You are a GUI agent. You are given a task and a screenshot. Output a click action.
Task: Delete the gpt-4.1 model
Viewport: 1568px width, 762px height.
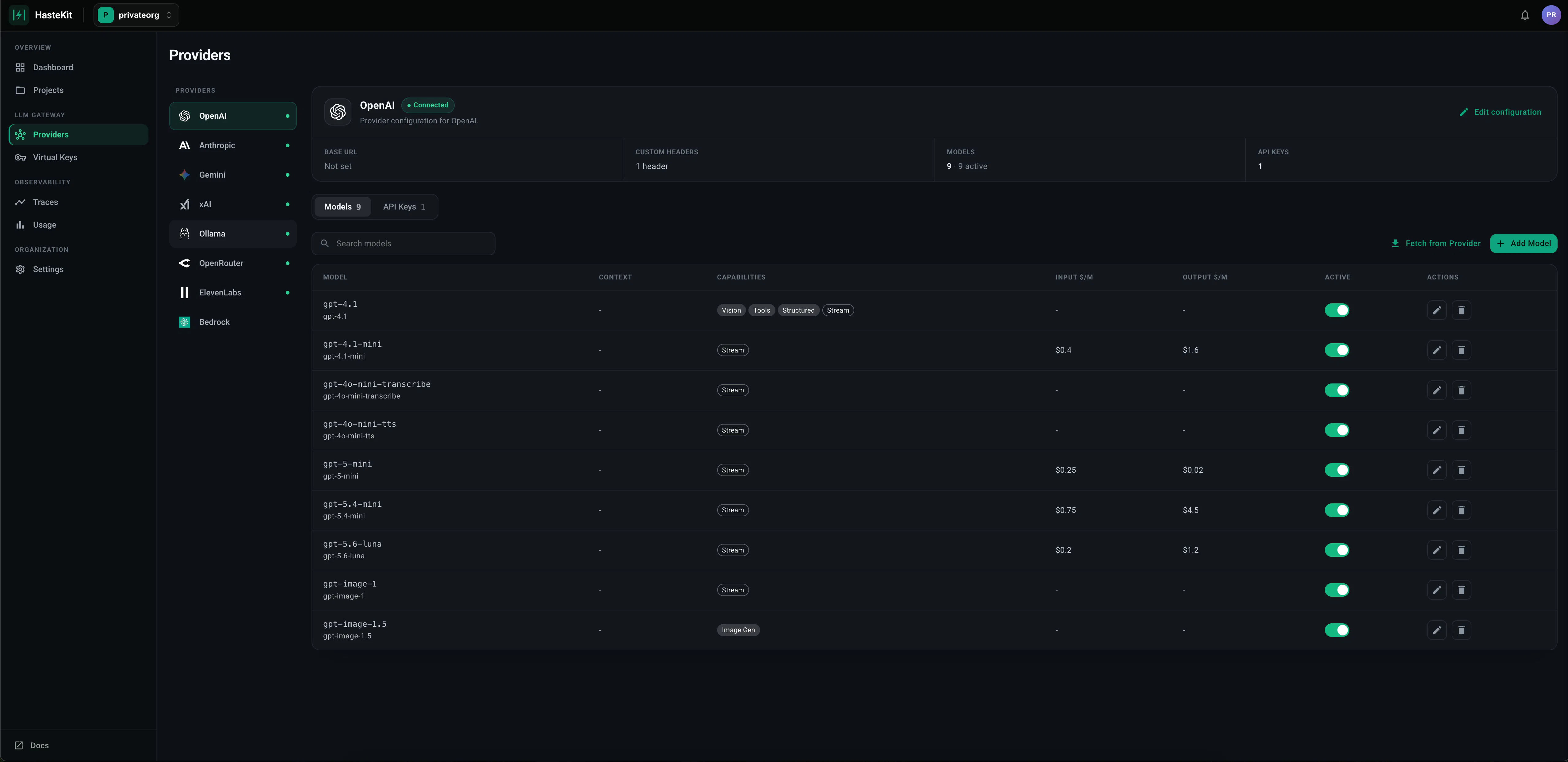coord(1461,311)
